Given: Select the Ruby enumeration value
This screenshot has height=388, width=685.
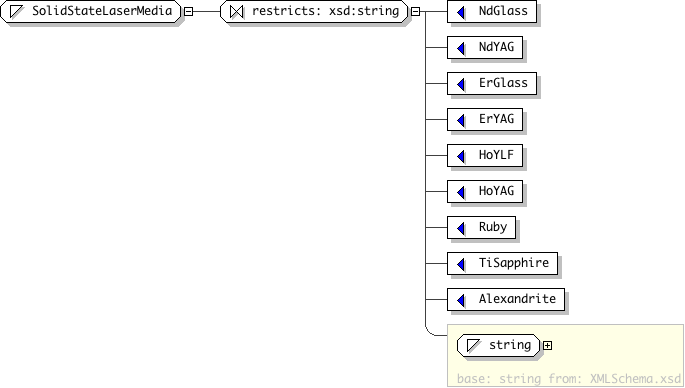Looking at the screenshot, I should (x=481, y=227).
